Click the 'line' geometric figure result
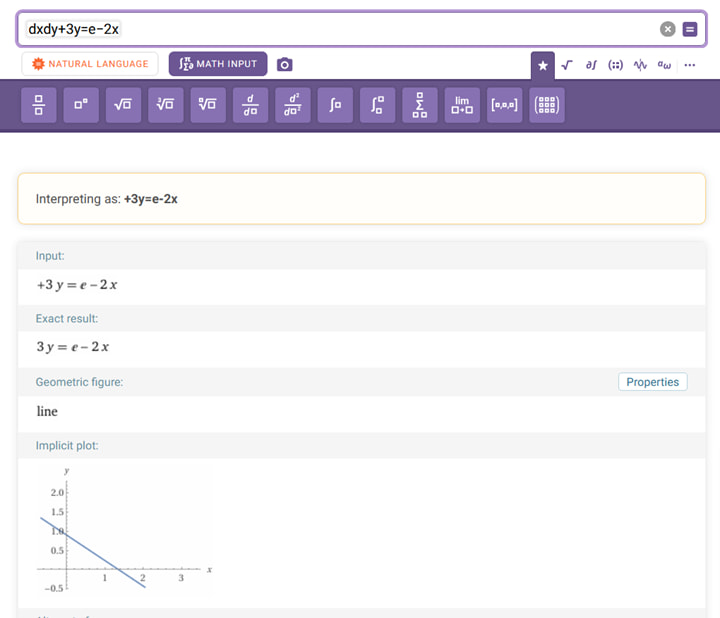 point(47,411)
